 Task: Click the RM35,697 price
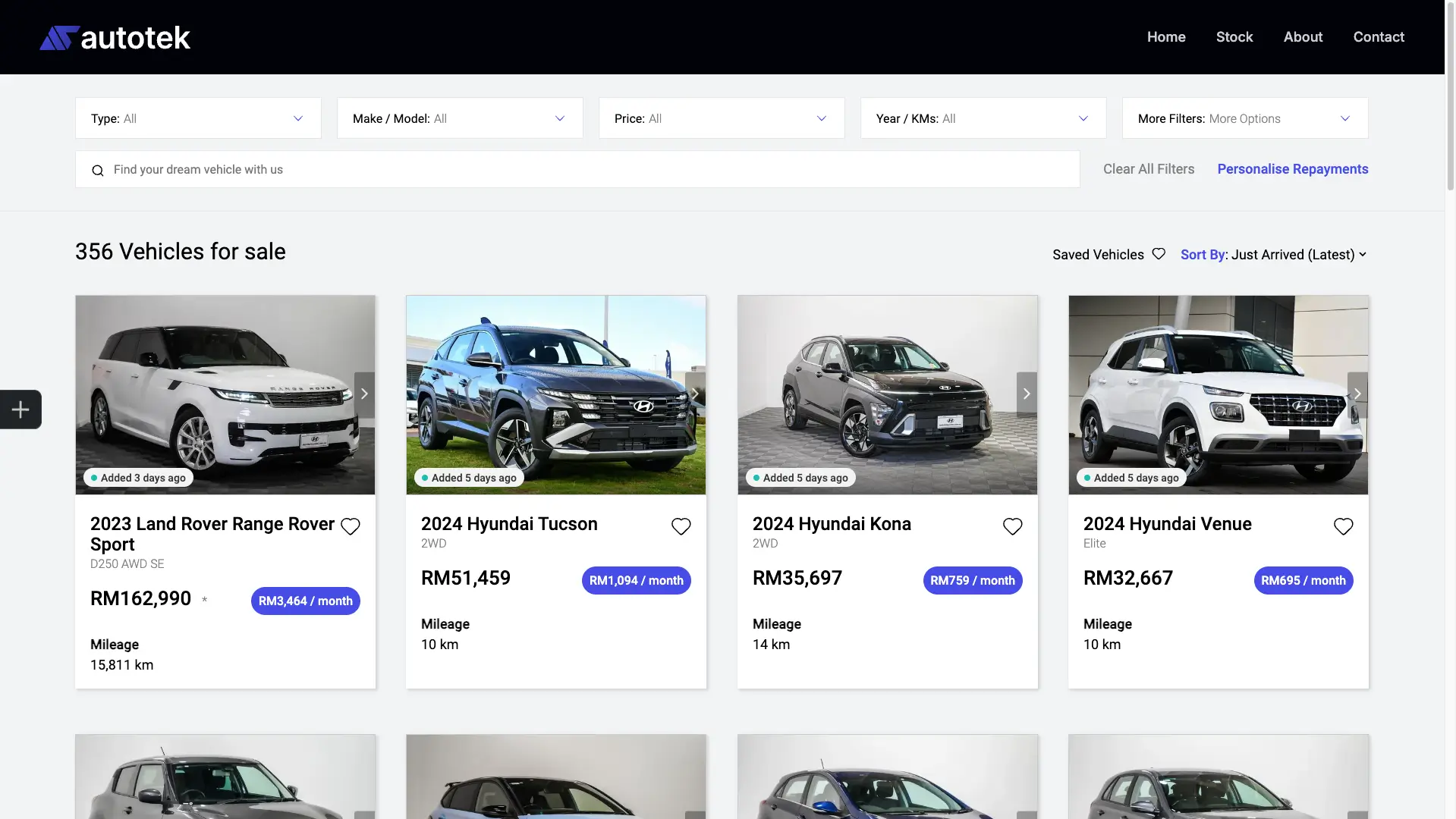point(797,578)
